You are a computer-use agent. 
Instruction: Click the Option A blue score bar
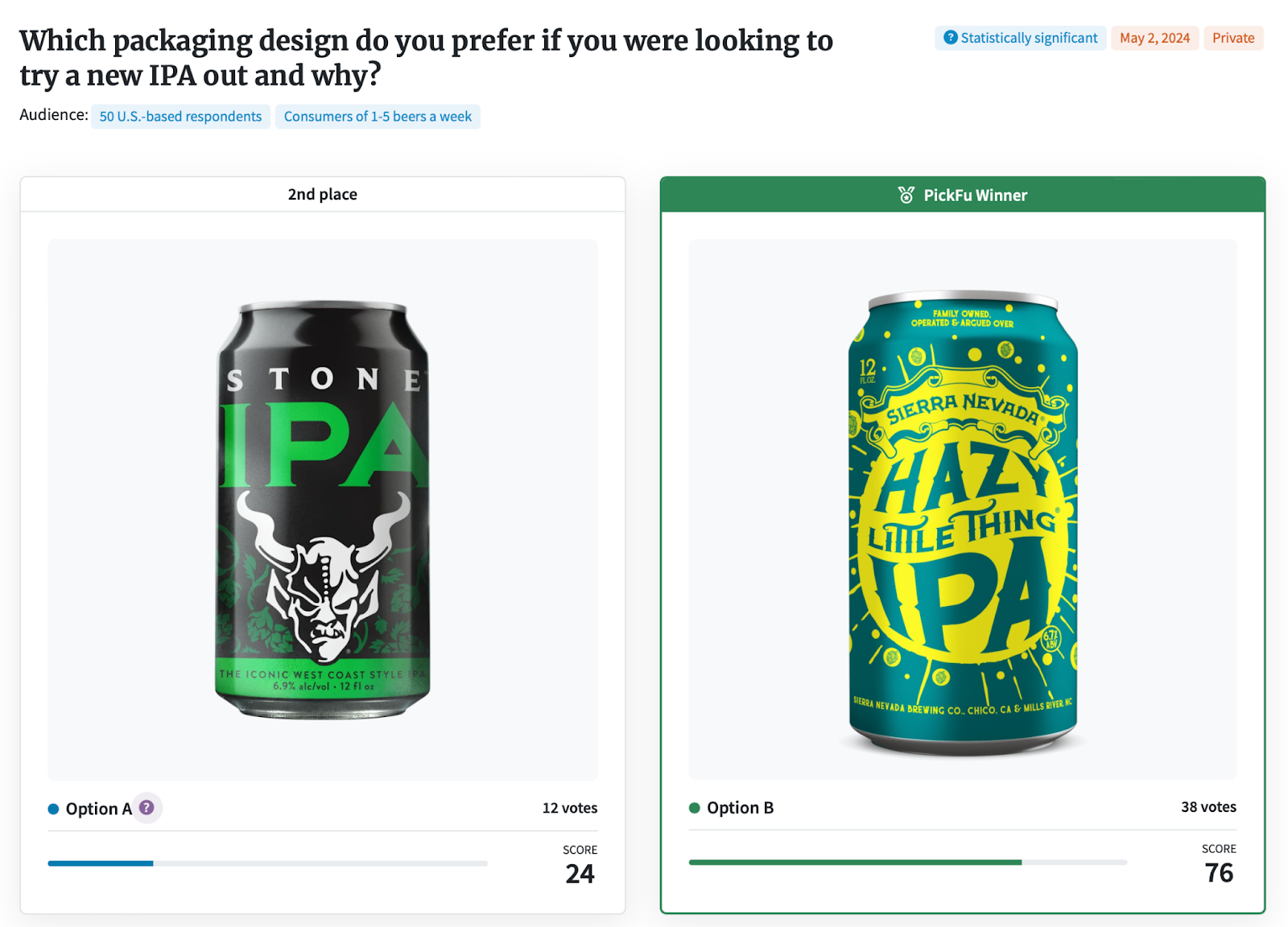tap(101, 863)
